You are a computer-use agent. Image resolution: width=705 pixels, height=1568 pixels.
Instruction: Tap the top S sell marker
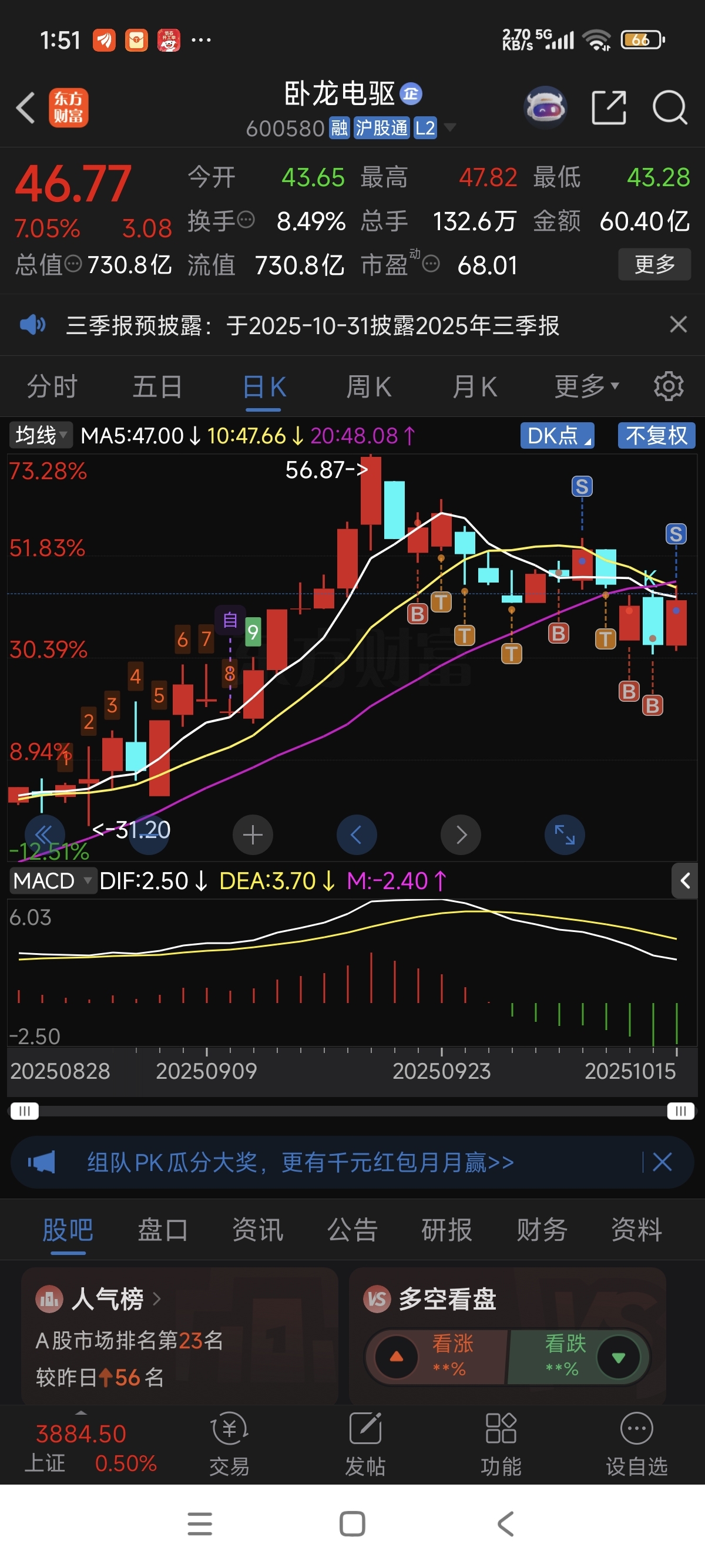[x=582, y=486]
